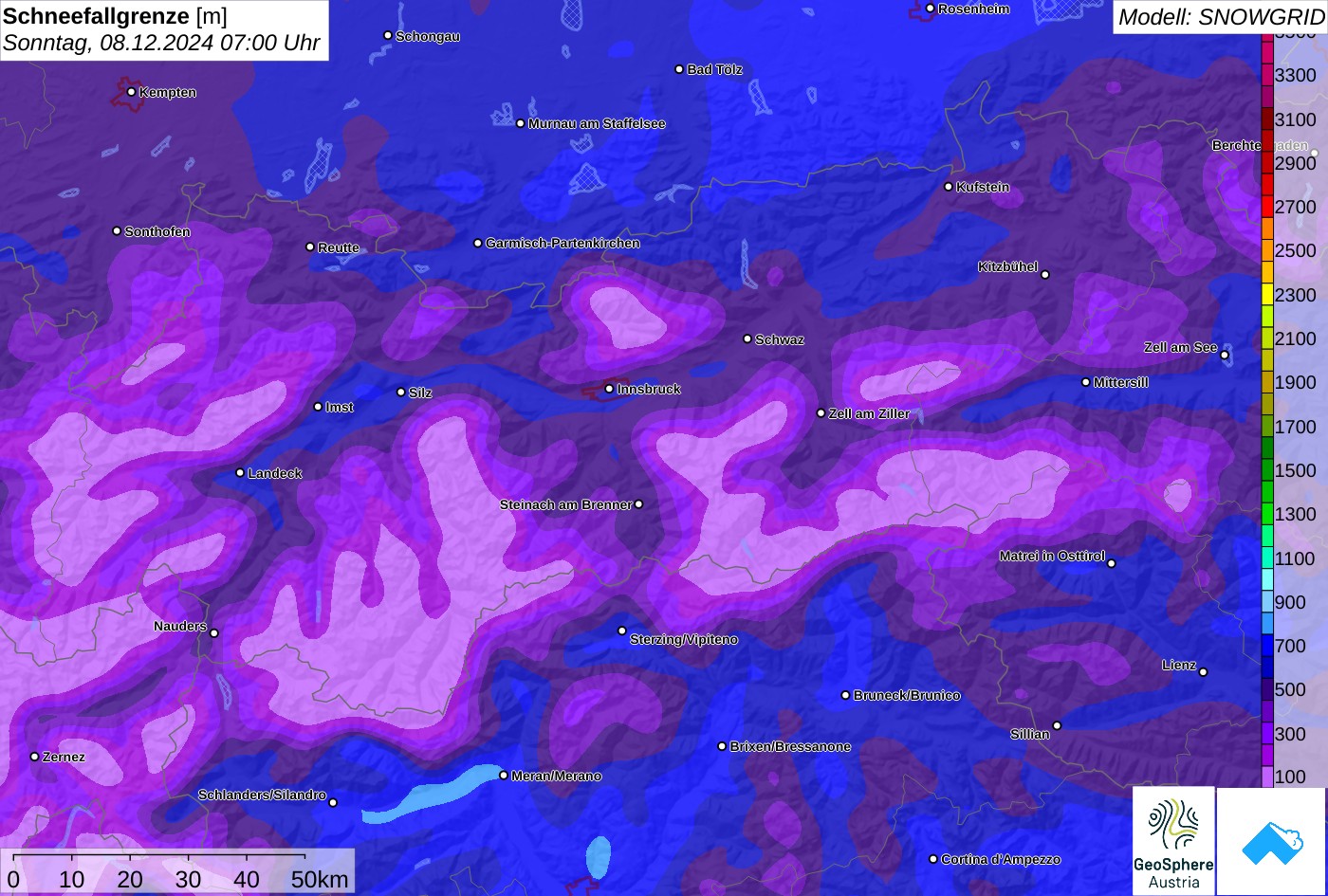This screenshot has height=896, width=1328.
Task: Click the Rosenheim city marker dot
Action: (x=930, y=9)
